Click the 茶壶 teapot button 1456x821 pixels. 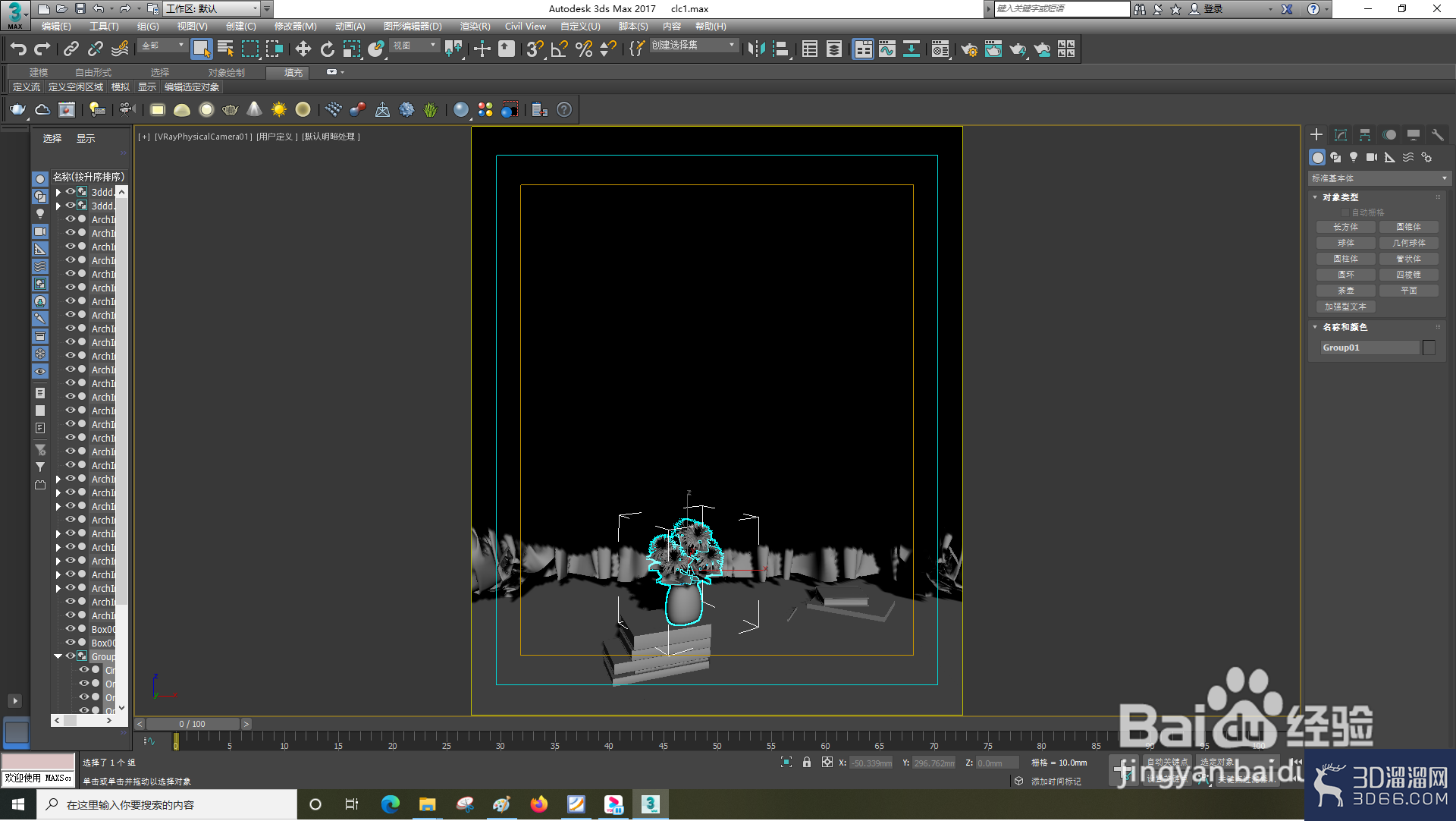pos(1346,291)
